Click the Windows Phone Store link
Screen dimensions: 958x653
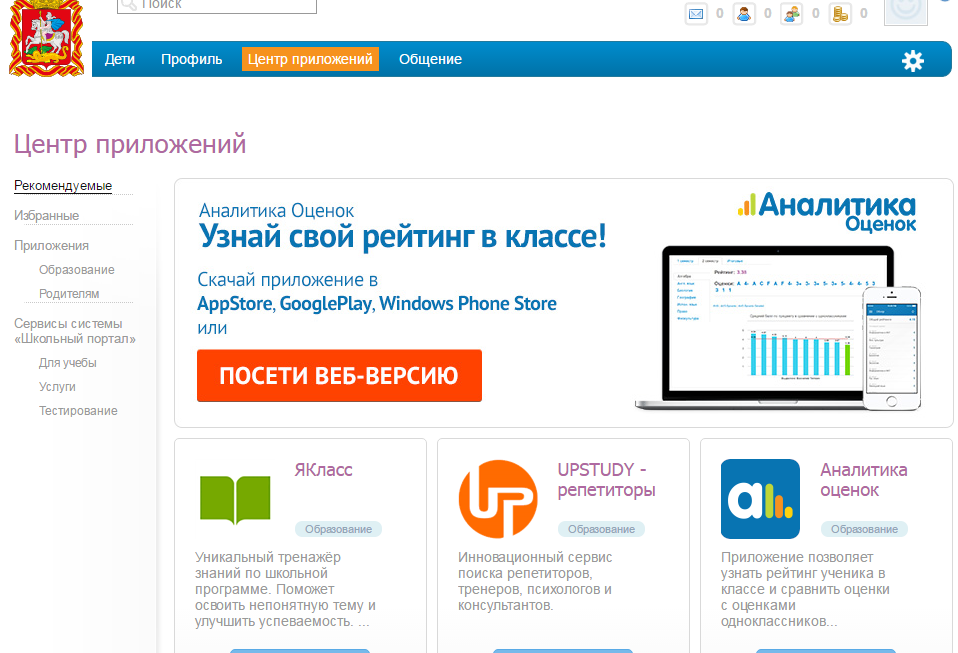pos(468,304)
